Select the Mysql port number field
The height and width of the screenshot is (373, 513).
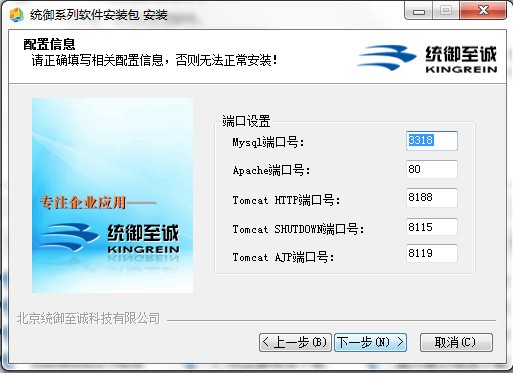point(432,141)
